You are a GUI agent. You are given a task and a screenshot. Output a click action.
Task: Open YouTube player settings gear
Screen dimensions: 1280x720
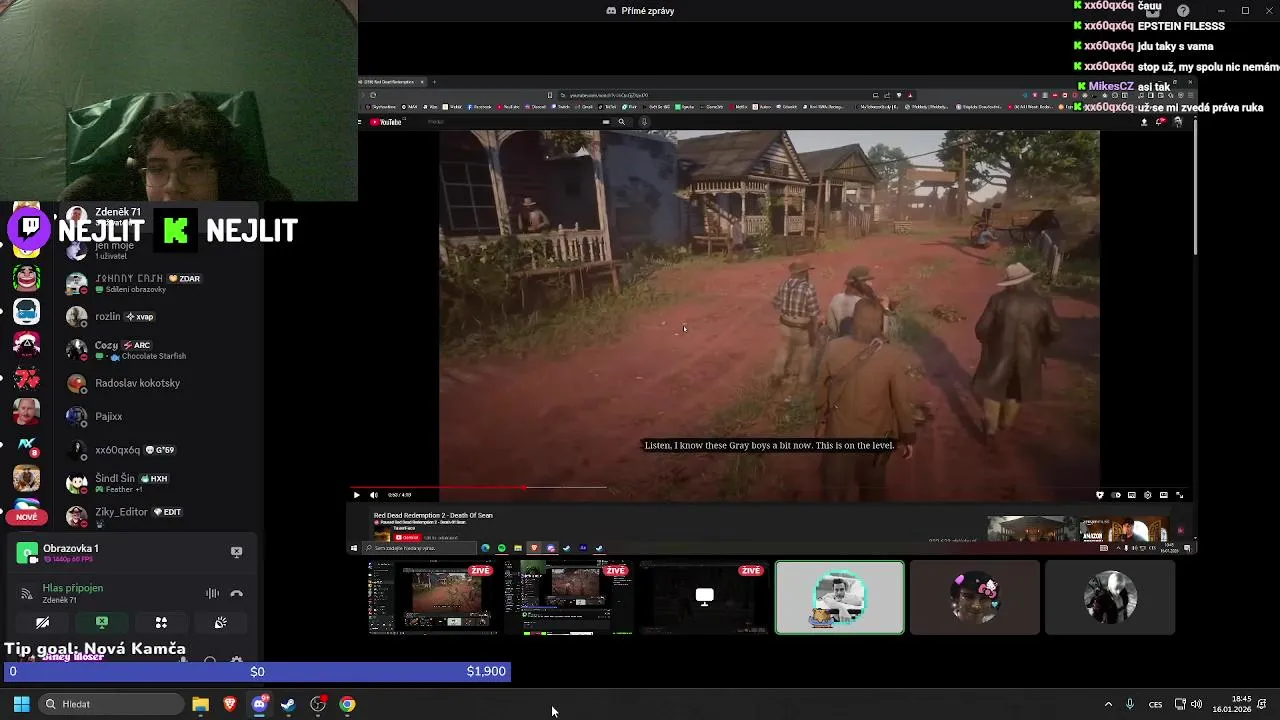tap(1147, 495)
